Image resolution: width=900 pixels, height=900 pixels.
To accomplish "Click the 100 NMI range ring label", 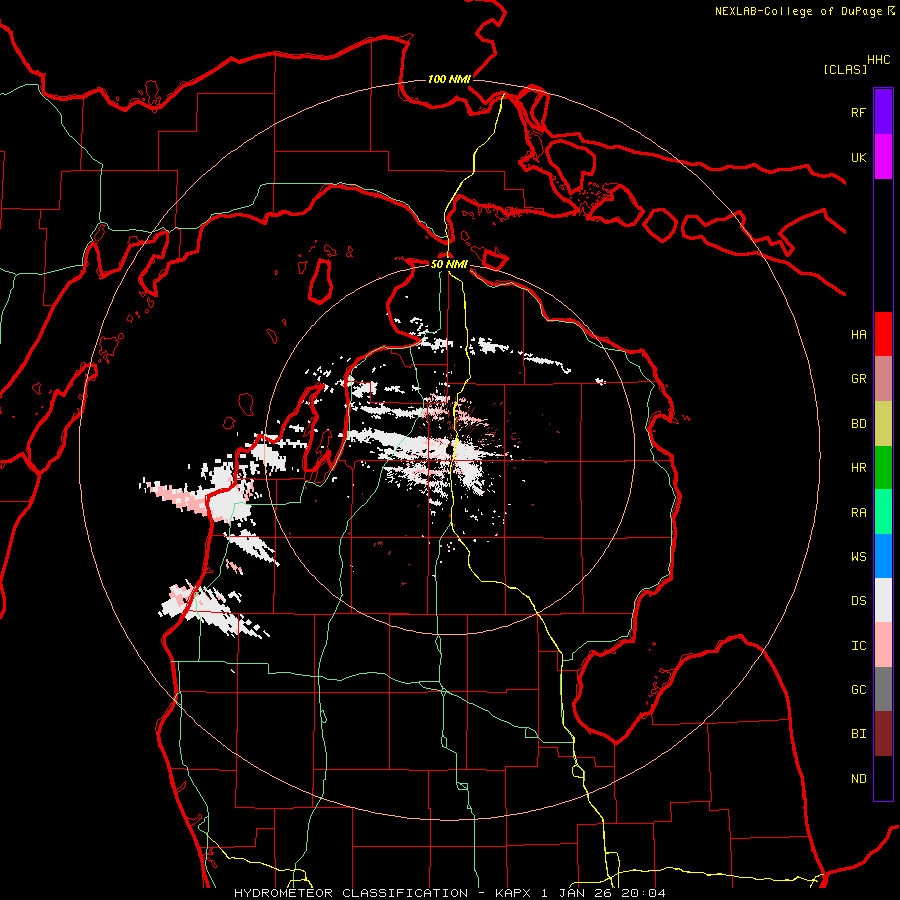I will coord(449,79).
